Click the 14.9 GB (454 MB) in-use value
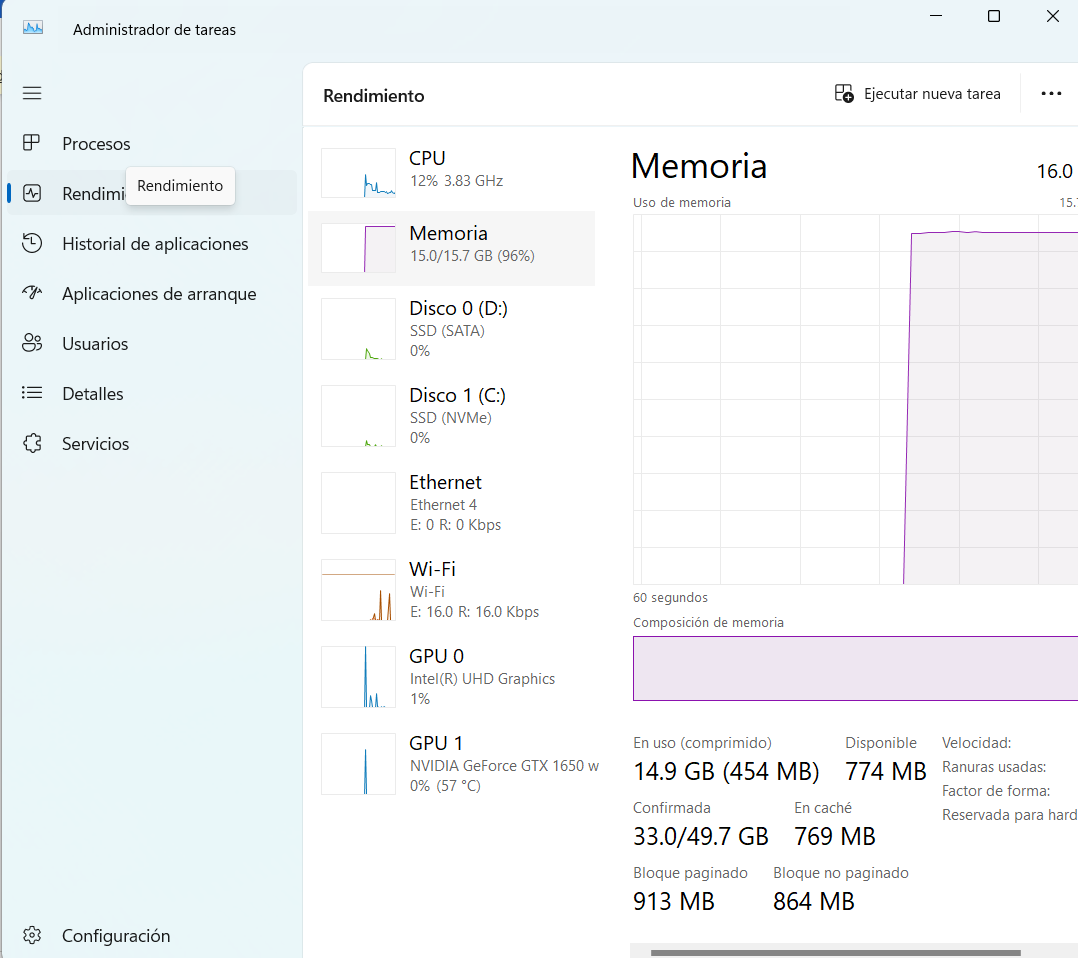Image resolution: width=1078 pixels, height=958 pixels. click(726, 772)
